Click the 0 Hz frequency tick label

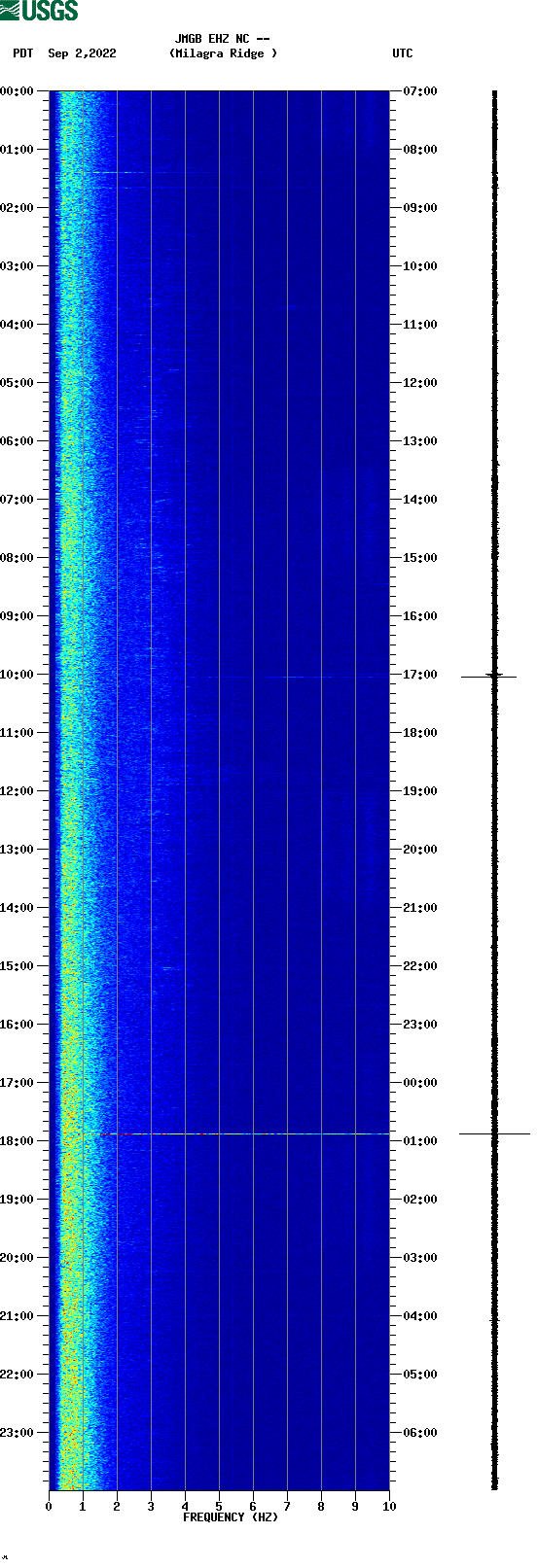[49, 1508]
